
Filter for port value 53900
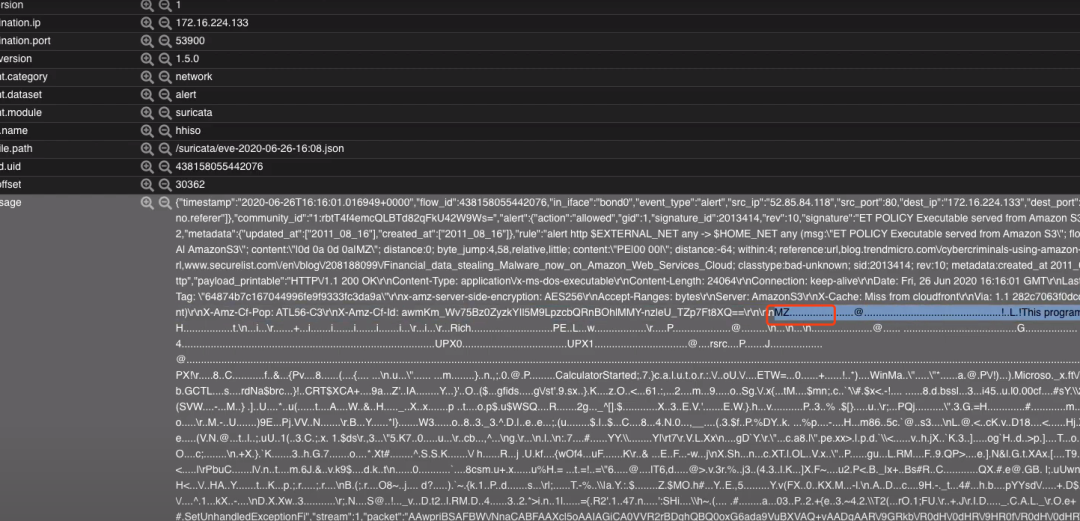147,41
